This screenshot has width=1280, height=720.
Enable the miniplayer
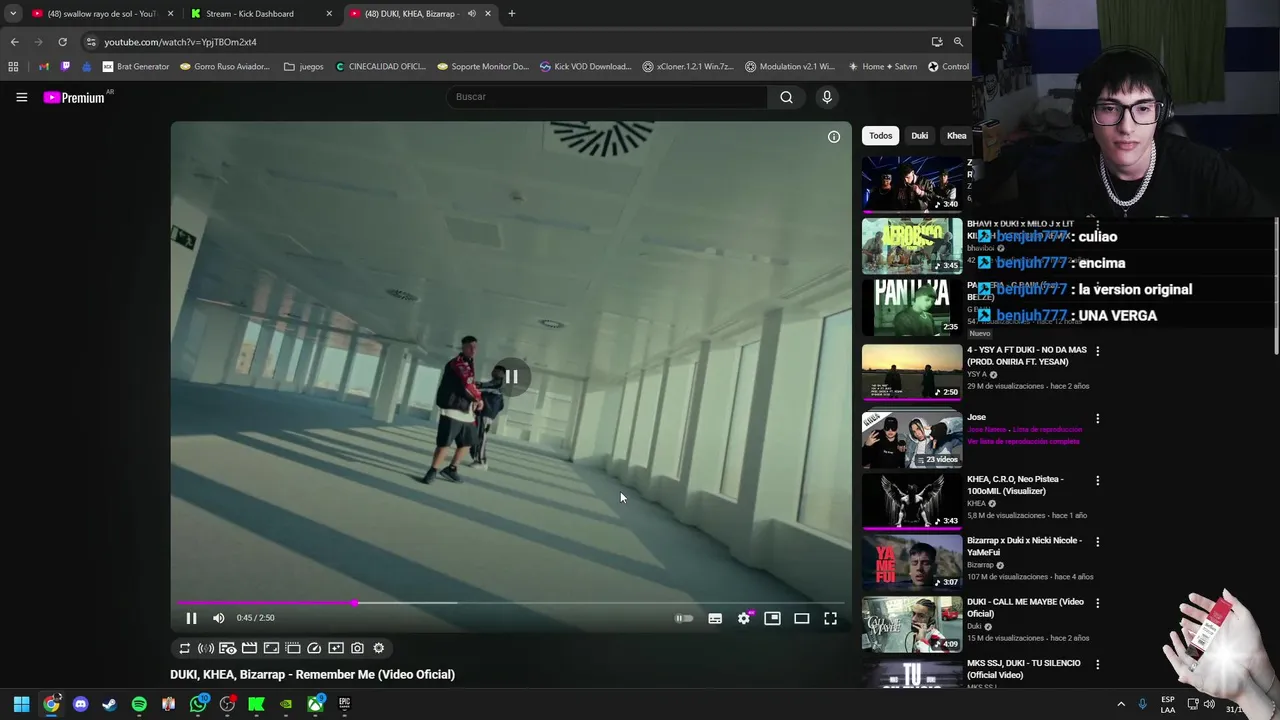click(x=772, y=618)
